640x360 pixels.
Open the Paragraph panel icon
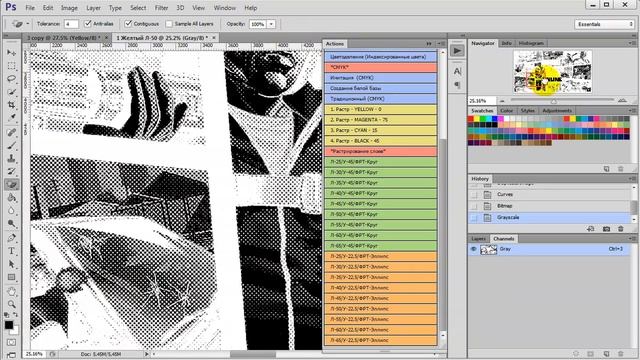[457, 84]
